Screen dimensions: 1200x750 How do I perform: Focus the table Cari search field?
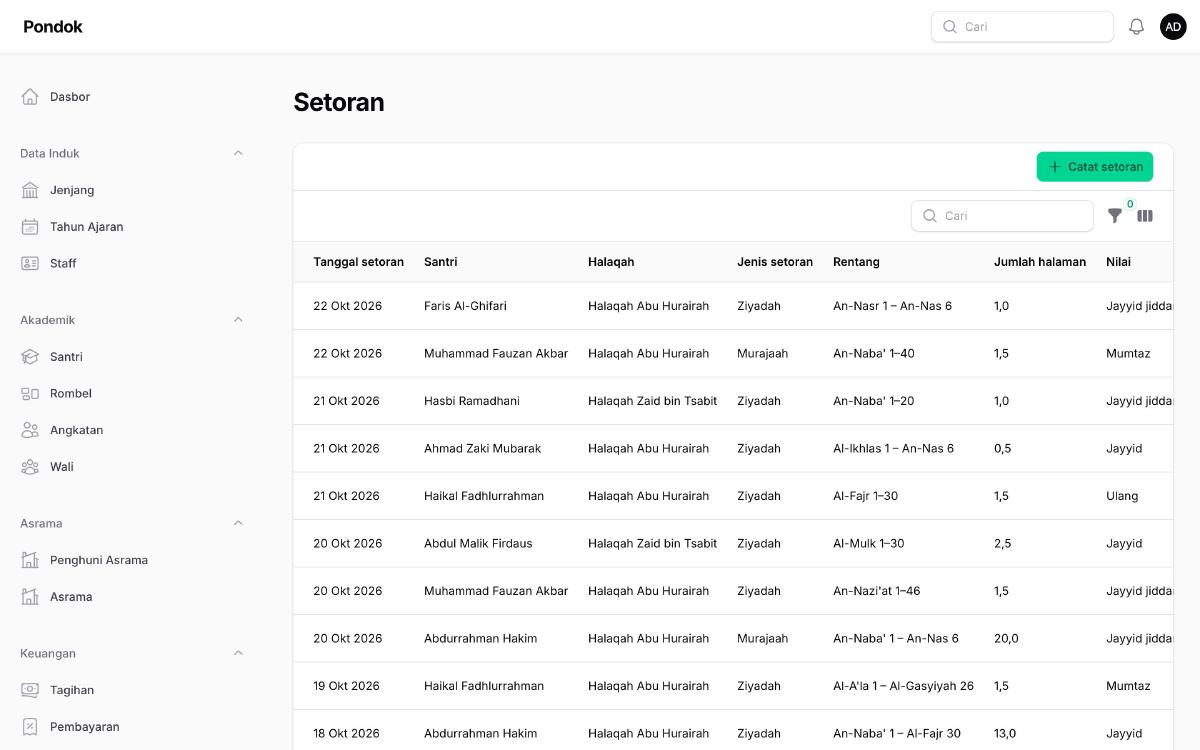(x=1002, y=216)
